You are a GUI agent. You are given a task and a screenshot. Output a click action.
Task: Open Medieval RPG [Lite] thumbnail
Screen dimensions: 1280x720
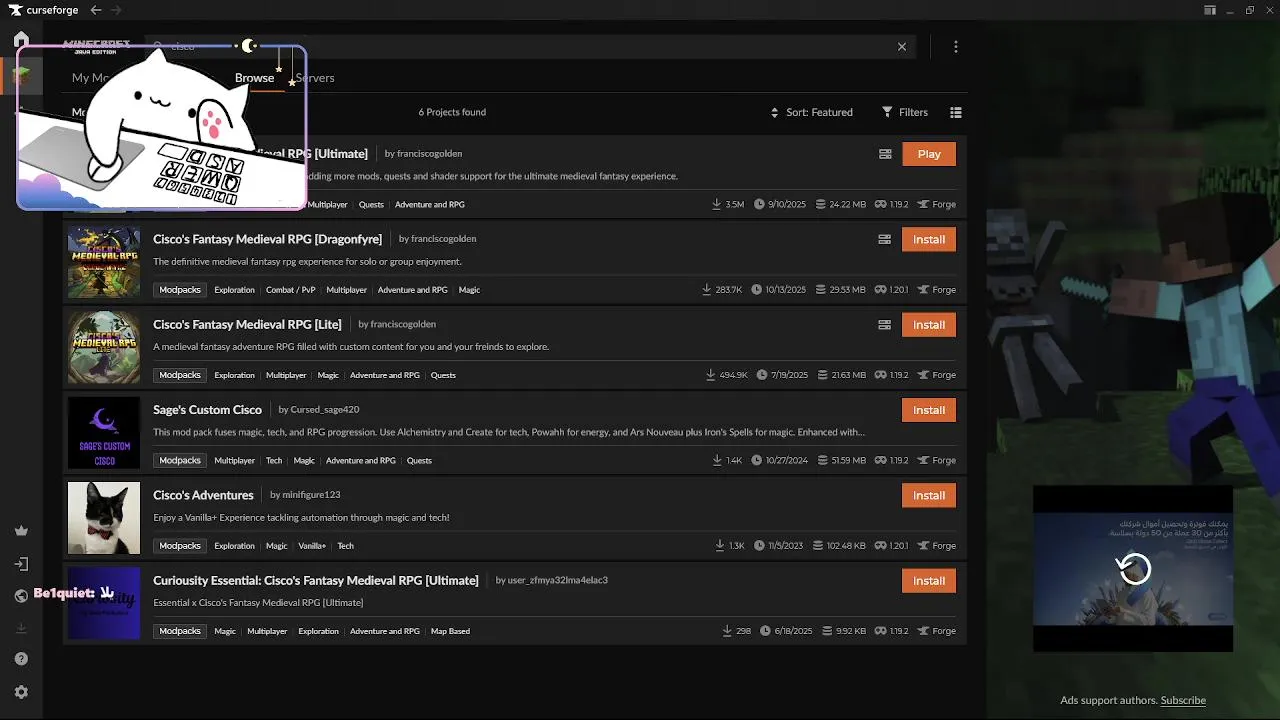click(104, 347)
